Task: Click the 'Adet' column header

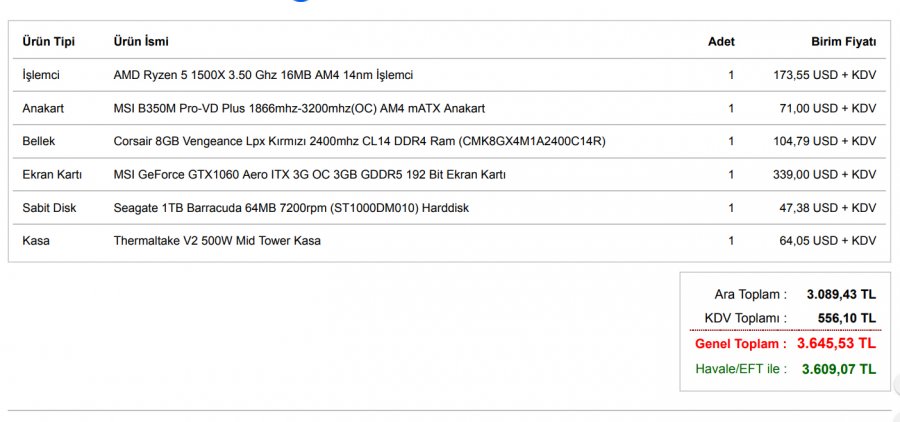Action: click(x=721, y=42)
